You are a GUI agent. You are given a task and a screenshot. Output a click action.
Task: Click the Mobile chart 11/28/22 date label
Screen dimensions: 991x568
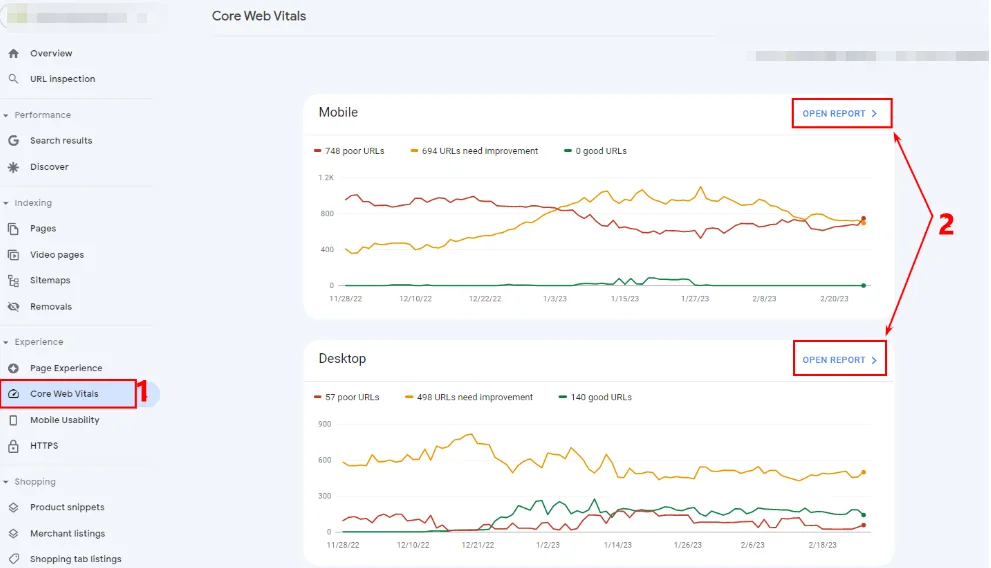pyautogui.click(x=346, y=299)
